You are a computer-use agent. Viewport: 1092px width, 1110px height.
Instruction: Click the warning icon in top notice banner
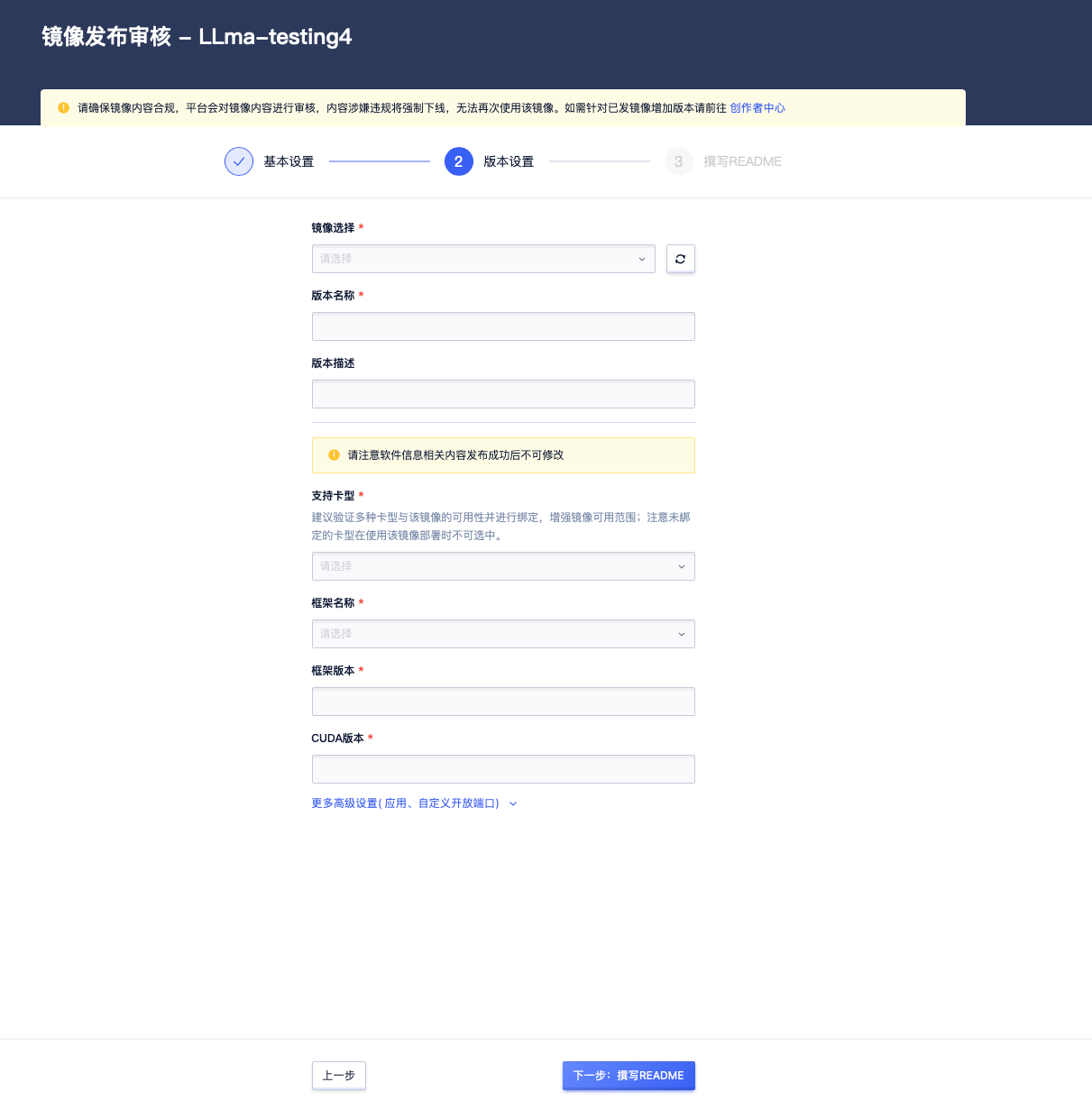(63, 107)
